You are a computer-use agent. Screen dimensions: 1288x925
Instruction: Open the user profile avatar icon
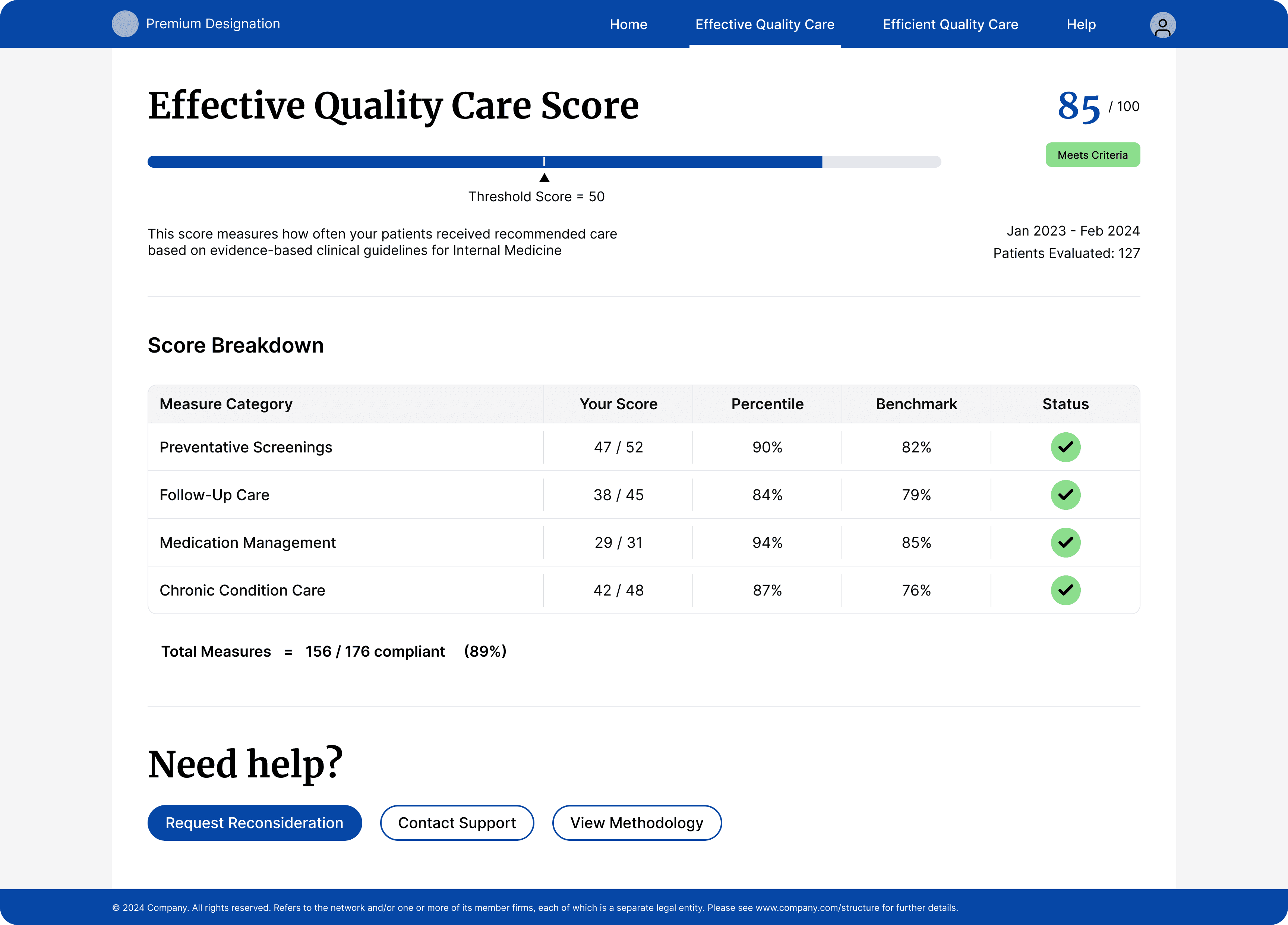tap(1162, 25)
